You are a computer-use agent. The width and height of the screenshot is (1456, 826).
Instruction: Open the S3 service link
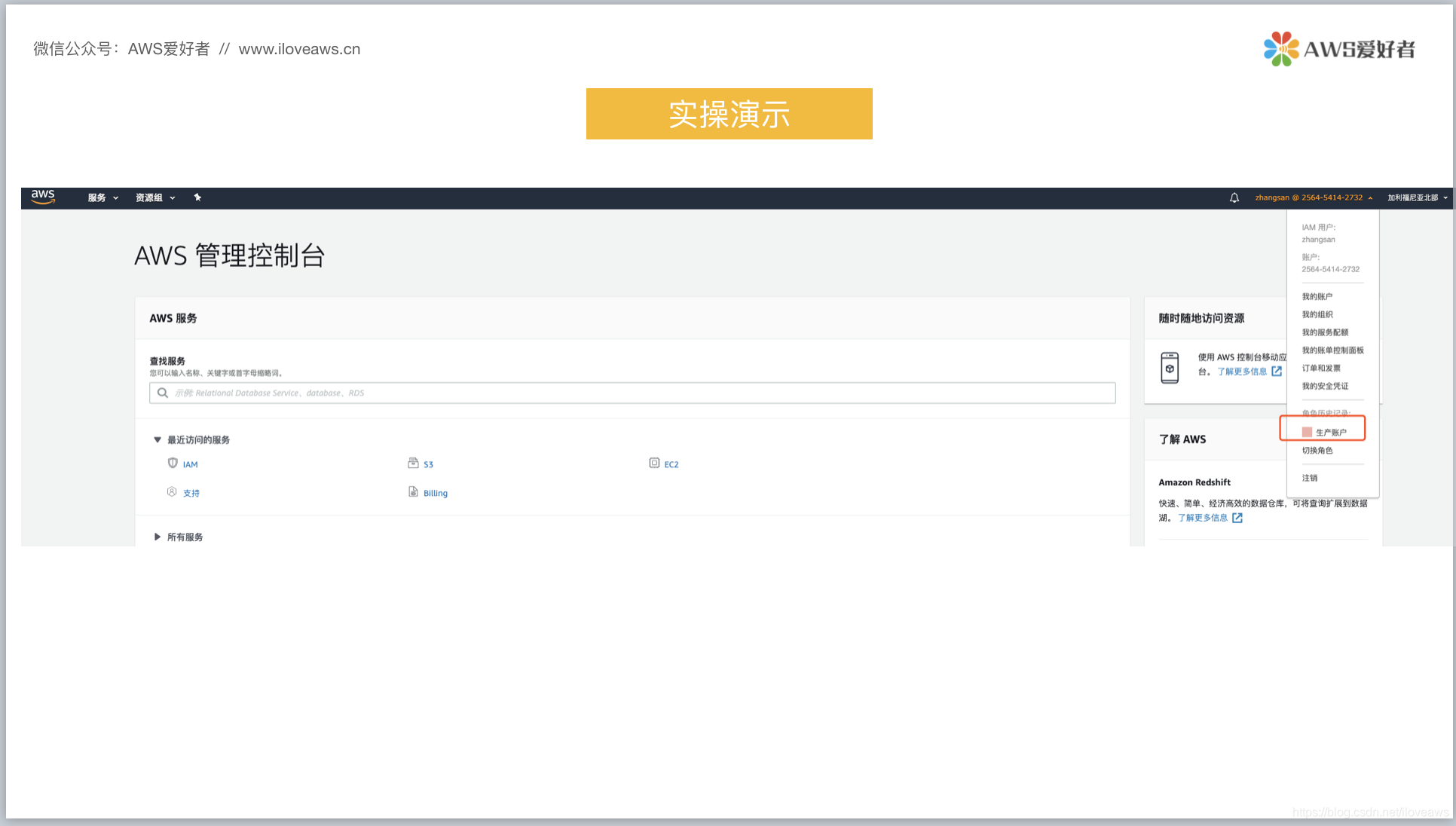[428, 465]
